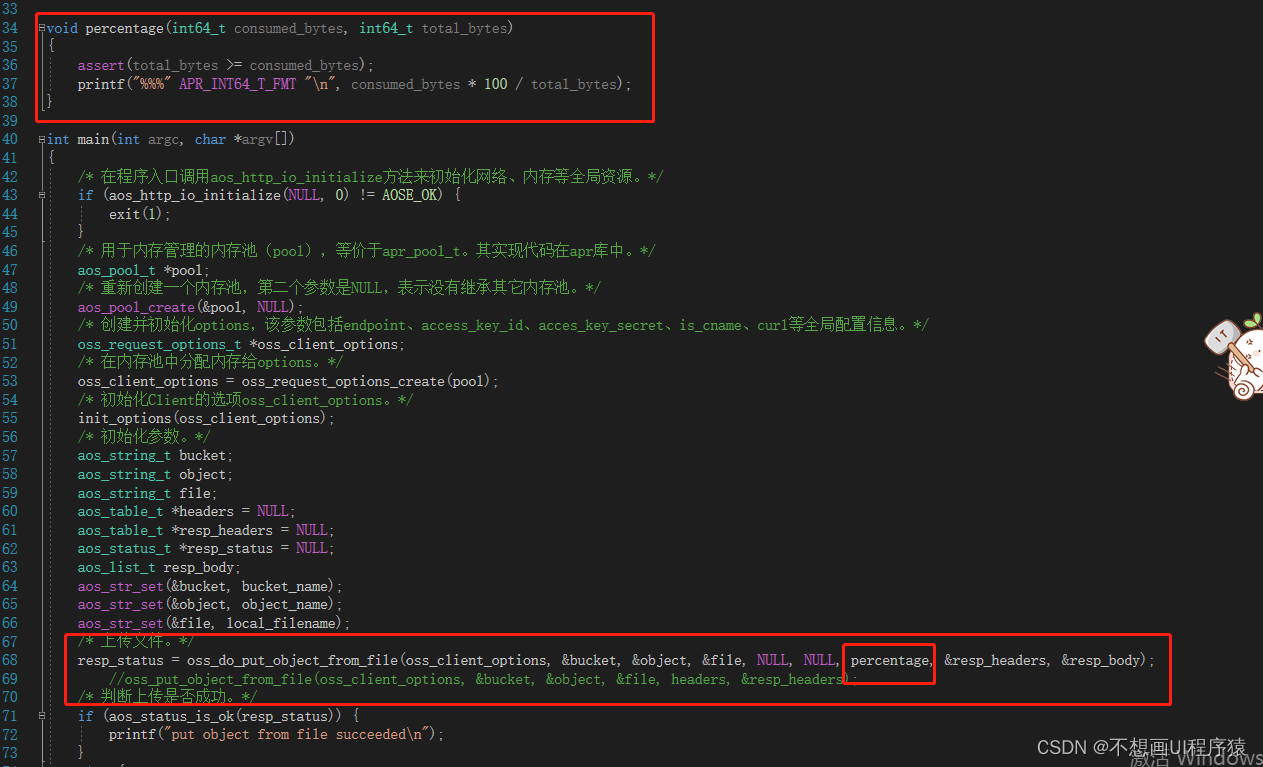Select the highlighted percentage callback argument
1263x767 pixels.
coord(888,660)
